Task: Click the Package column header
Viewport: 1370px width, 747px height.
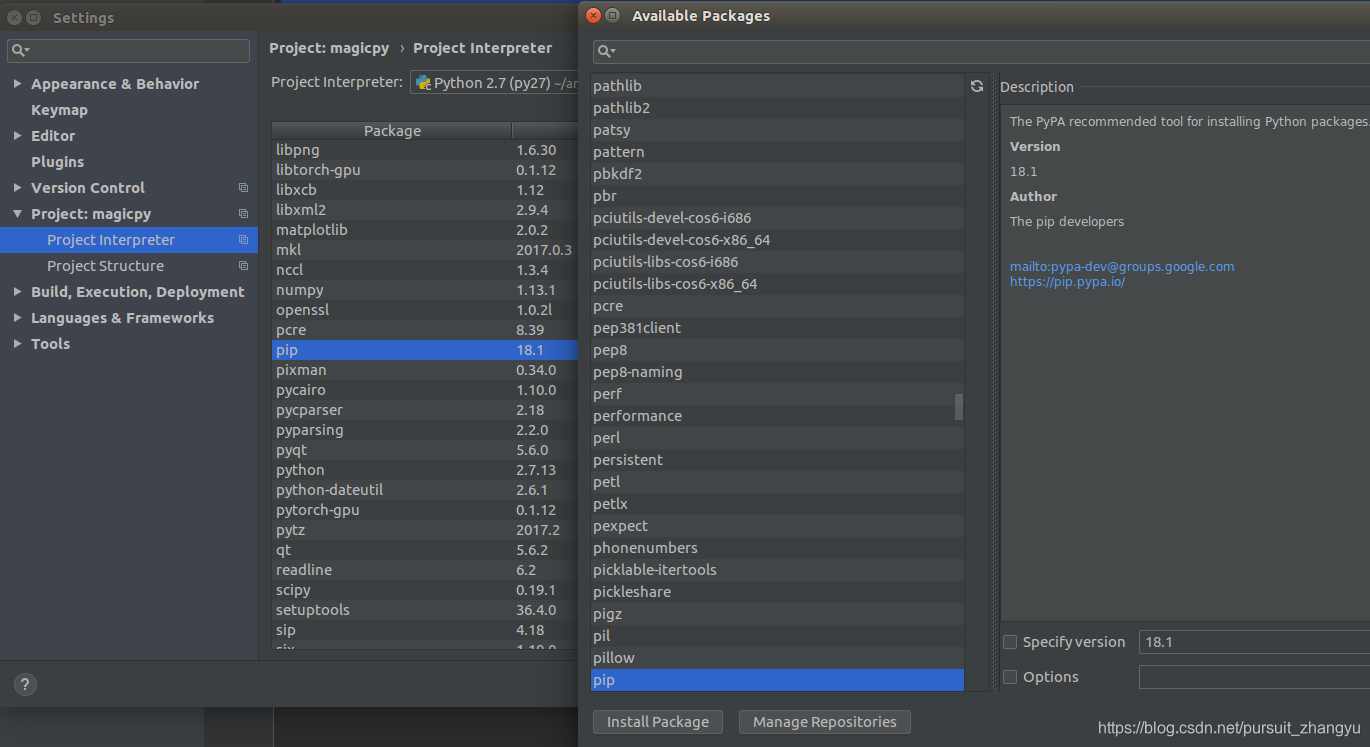Action: 392,131
